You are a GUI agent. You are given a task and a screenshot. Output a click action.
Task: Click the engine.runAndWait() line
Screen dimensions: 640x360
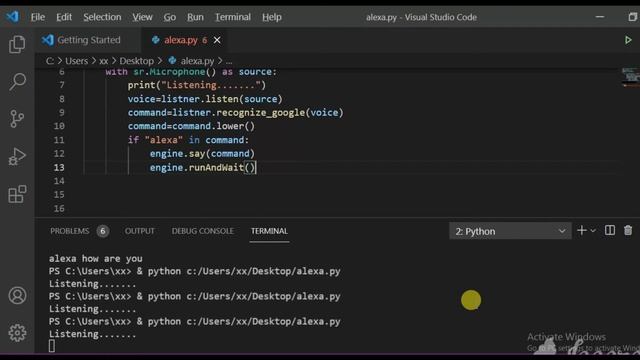202,167
